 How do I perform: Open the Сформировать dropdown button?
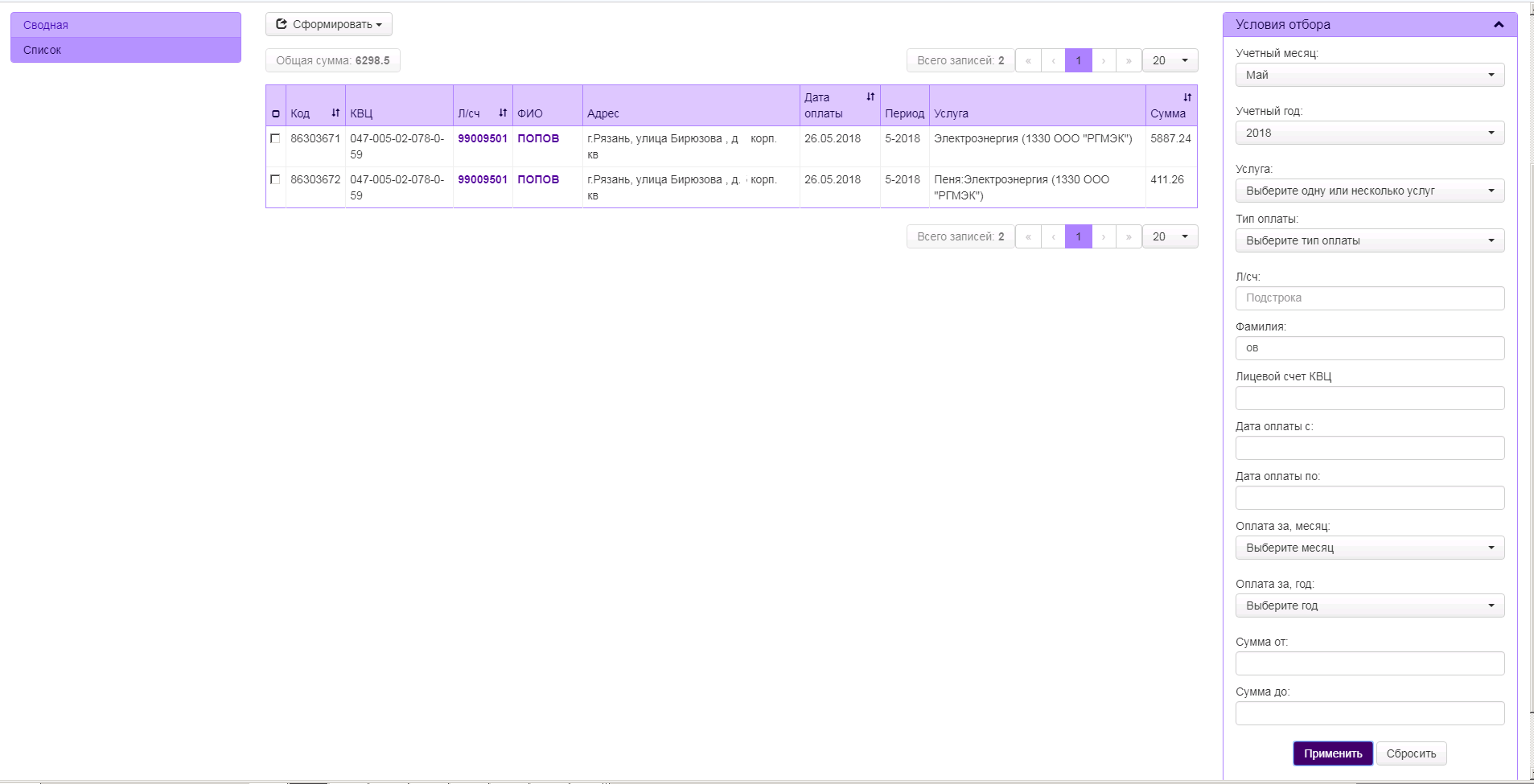coord(329,24)
